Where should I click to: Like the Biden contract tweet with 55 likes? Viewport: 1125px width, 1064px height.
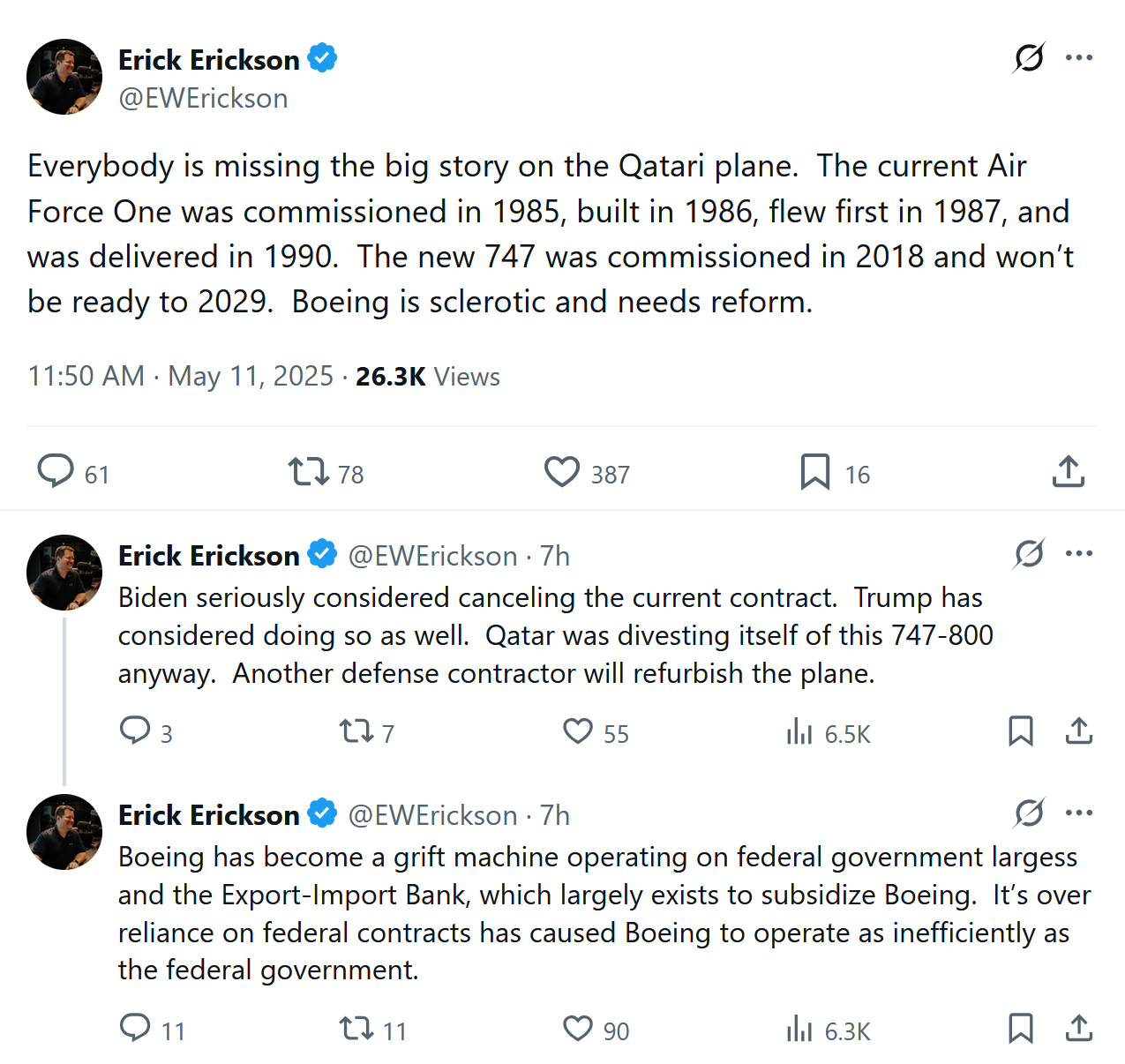tap(578, 731)
